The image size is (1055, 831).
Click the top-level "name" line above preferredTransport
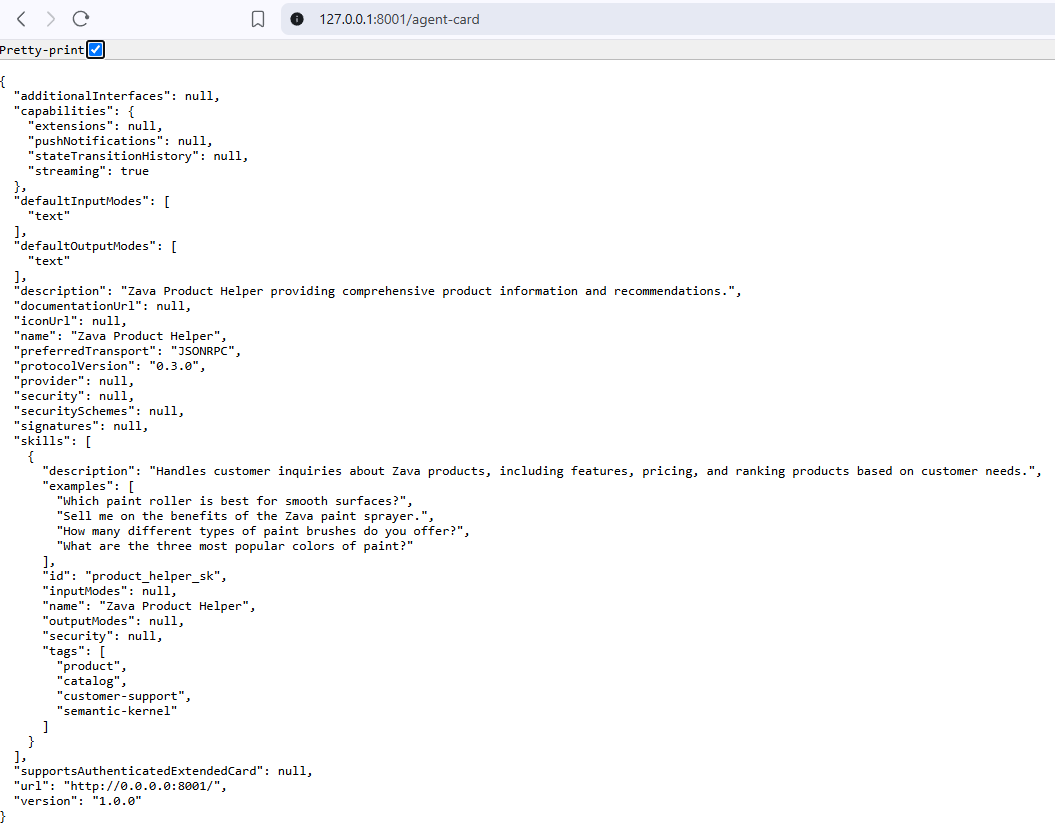point(120,336)
